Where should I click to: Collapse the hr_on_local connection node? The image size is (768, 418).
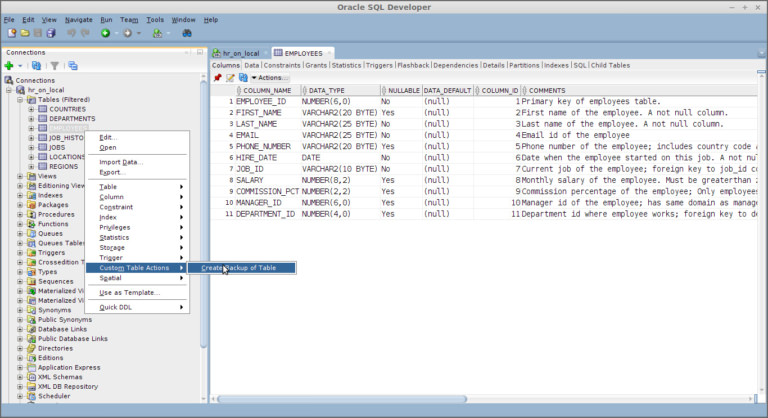[10, 90]
